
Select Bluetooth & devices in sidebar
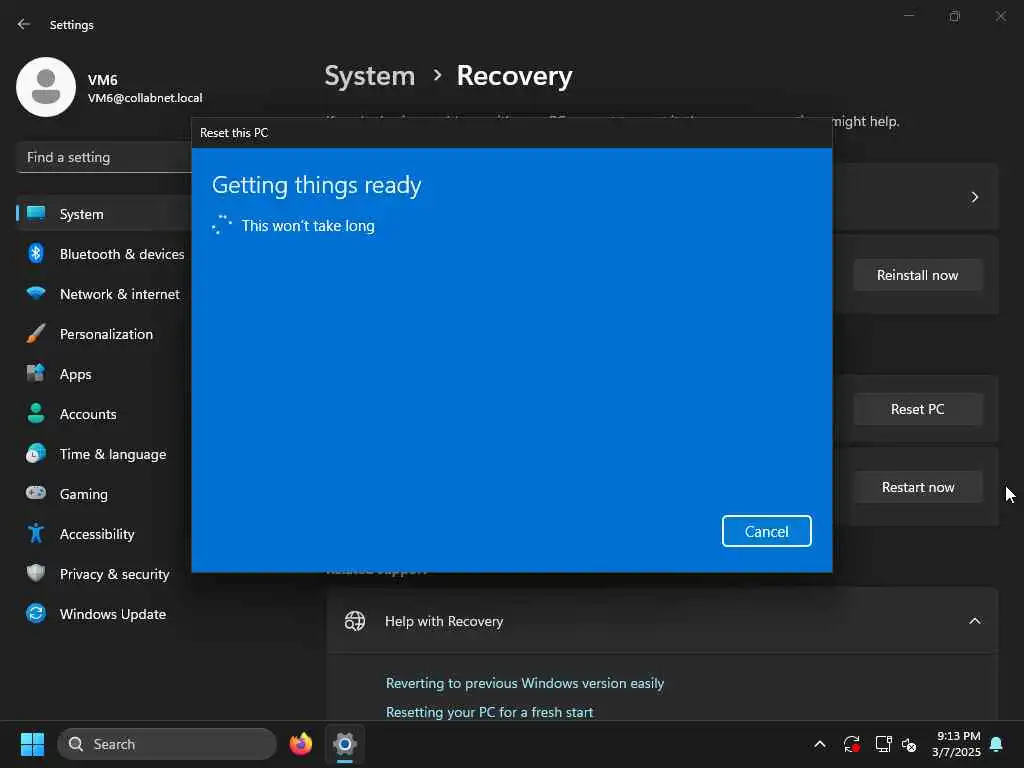[104, 254]
